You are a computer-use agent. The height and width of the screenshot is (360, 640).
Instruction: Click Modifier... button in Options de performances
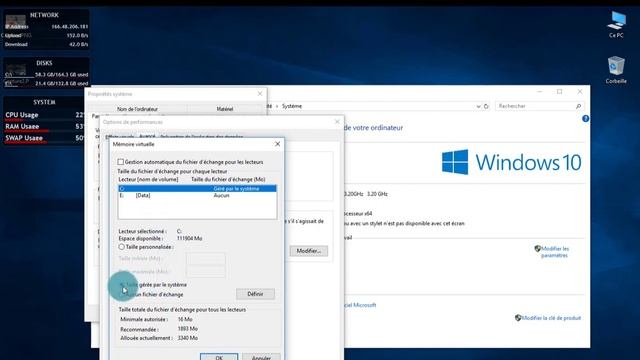click(x=309, y=251)
